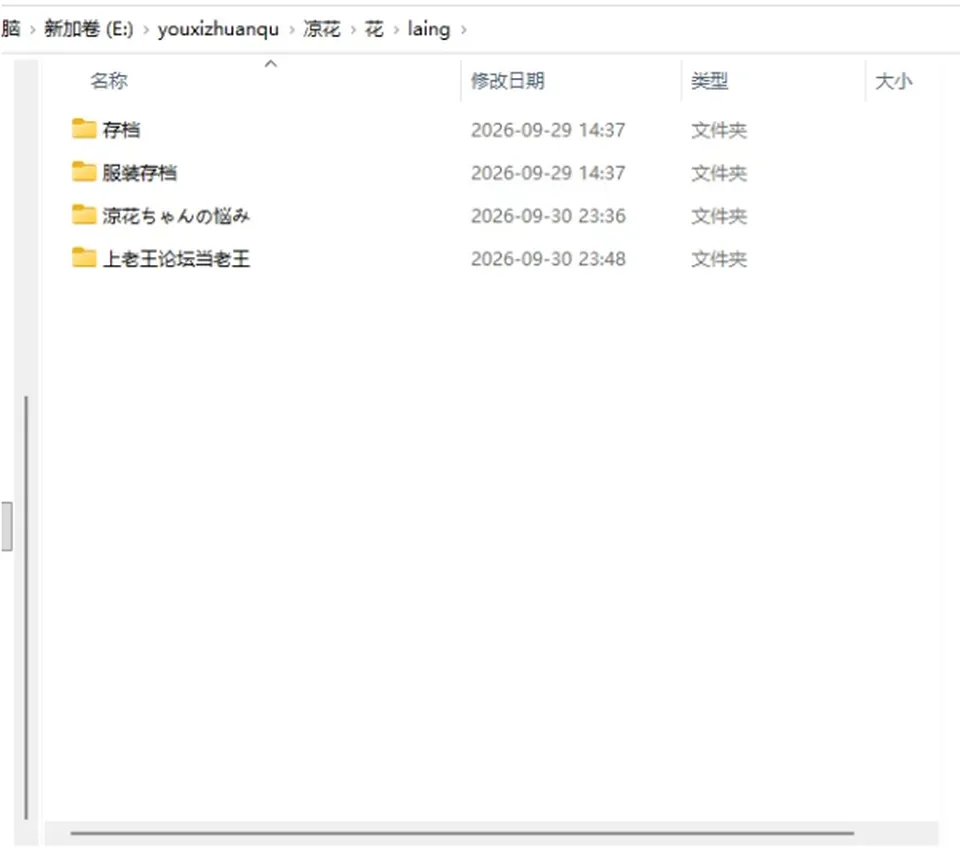This screenshot has width=960, height=855.
Task: Expand the chevron after laing breadcrumb
Action: [463, 29]
